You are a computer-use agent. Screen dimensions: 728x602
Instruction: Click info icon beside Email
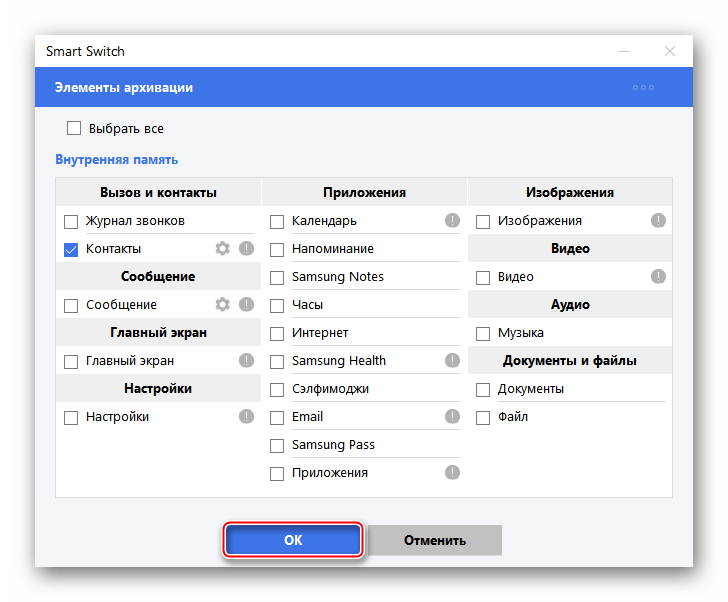(x=452, y=416)
